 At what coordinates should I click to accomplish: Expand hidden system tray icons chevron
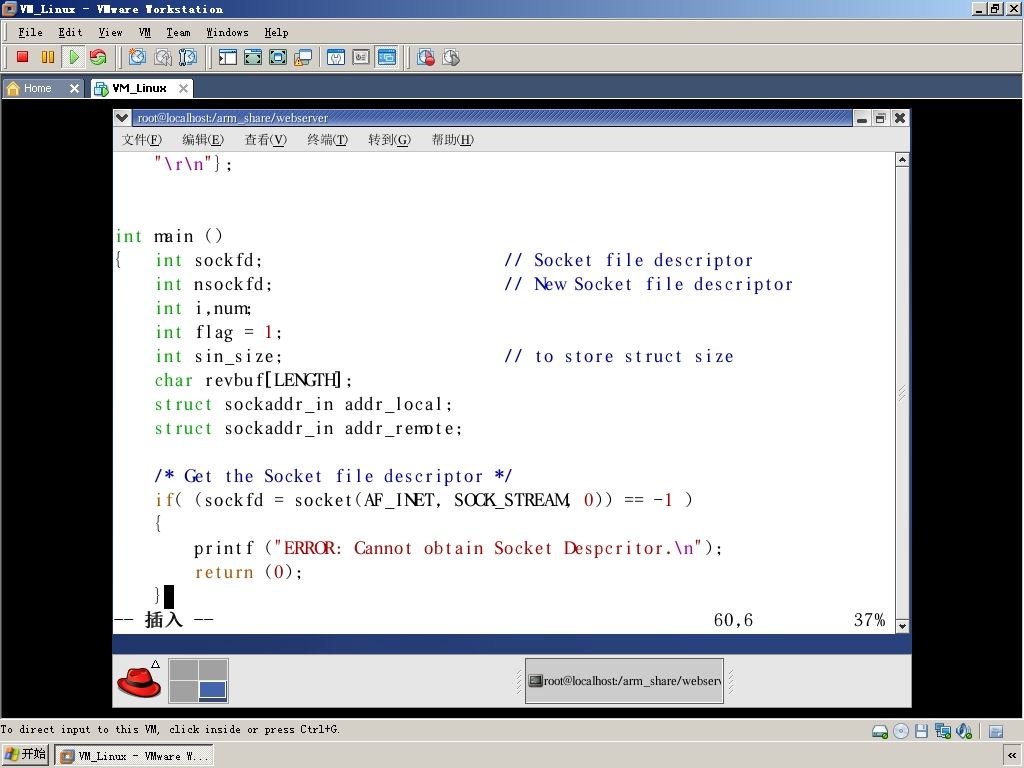[1012, 756]
